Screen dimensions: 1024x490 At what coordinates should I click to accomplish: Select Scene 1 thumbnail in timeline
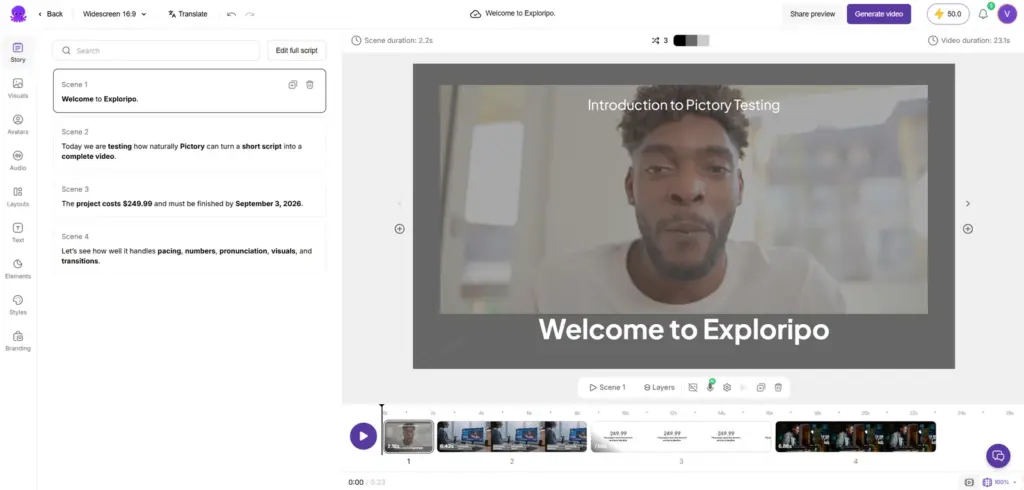pyautogui.click(x=409, y=436)
